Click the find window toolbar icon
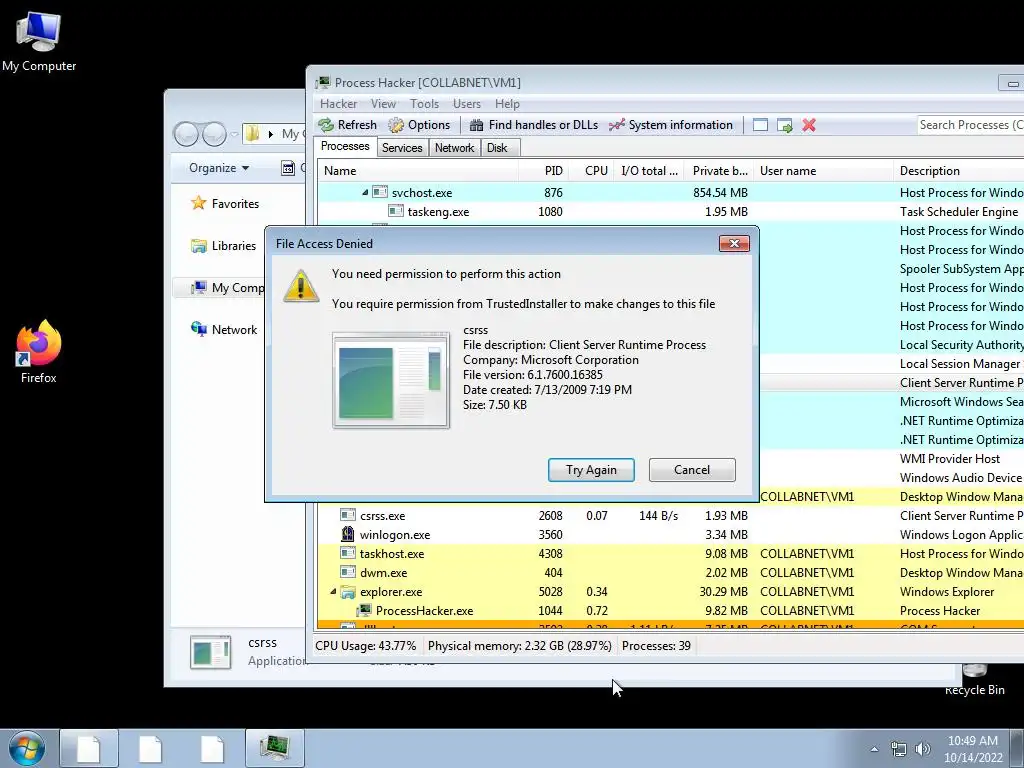The image size is (1024, 768). coord(760,125)
